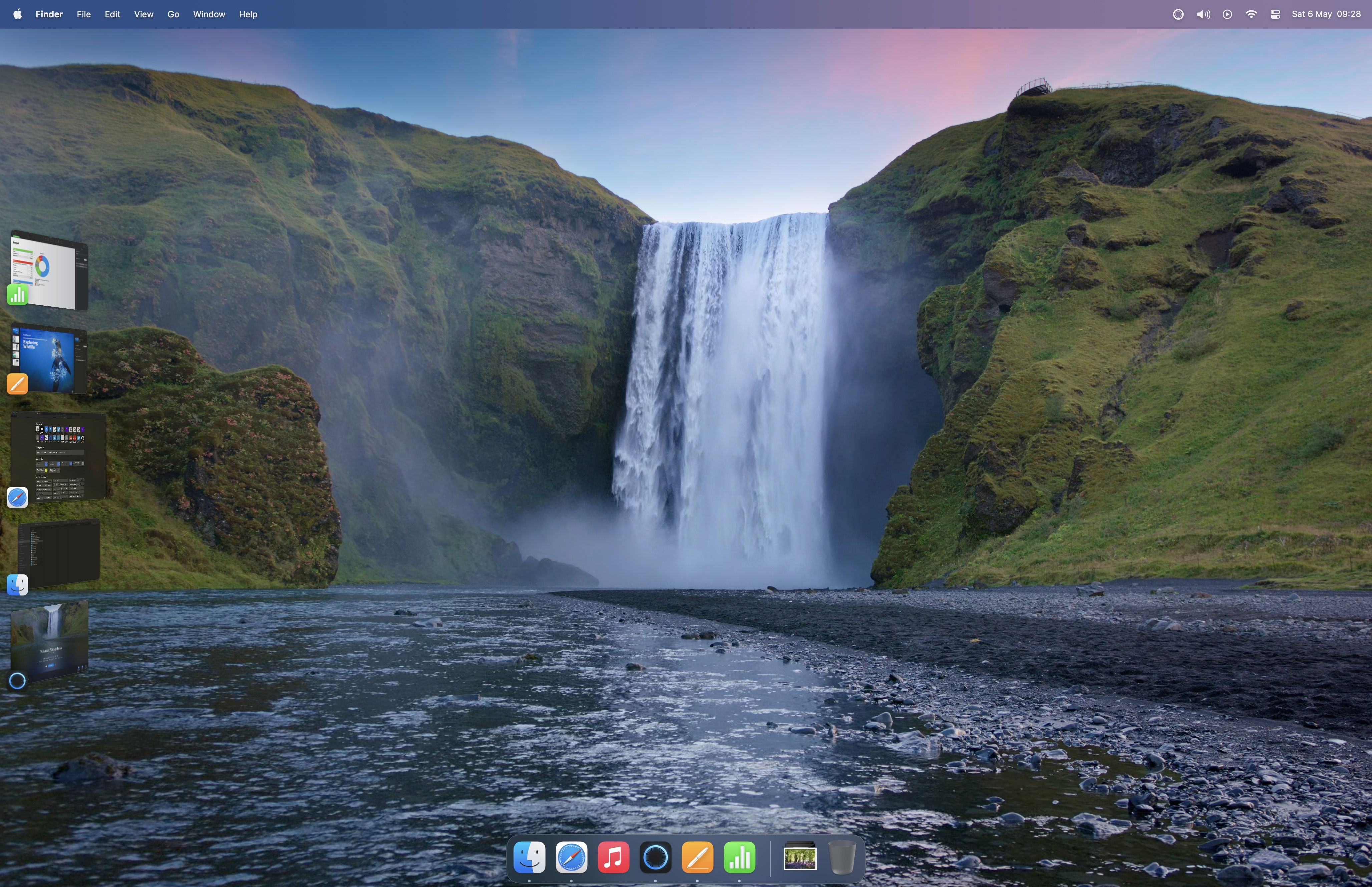Image resolution: width=1372 pixels, height=887 pixels.
Task: Launch Safari from the dock
Action: [x=571, y=857]
